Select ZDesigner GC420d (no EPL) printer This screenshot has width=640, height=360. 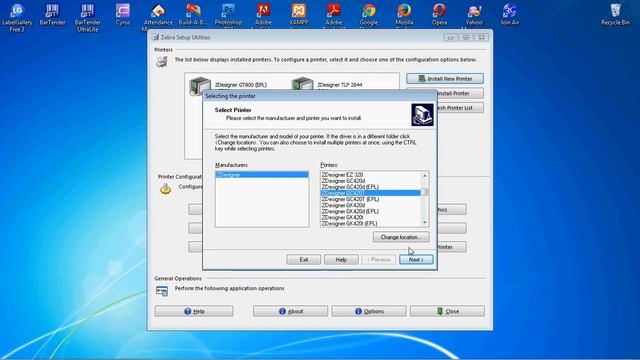[x=371, y=181]
